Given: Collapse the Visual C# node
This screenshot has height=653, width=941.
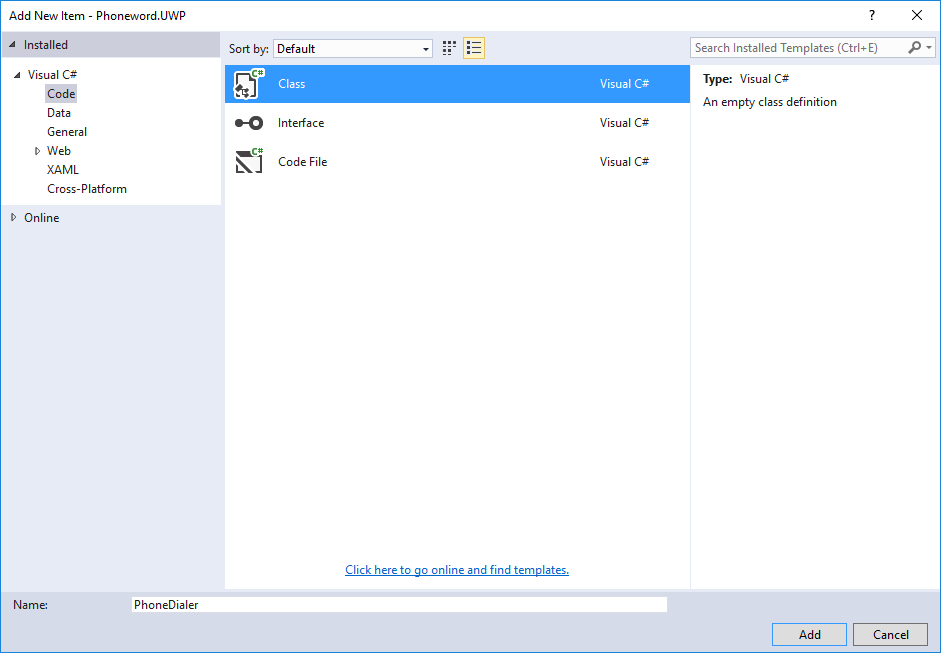Looking at the screenshot, I should pos(17,75).
